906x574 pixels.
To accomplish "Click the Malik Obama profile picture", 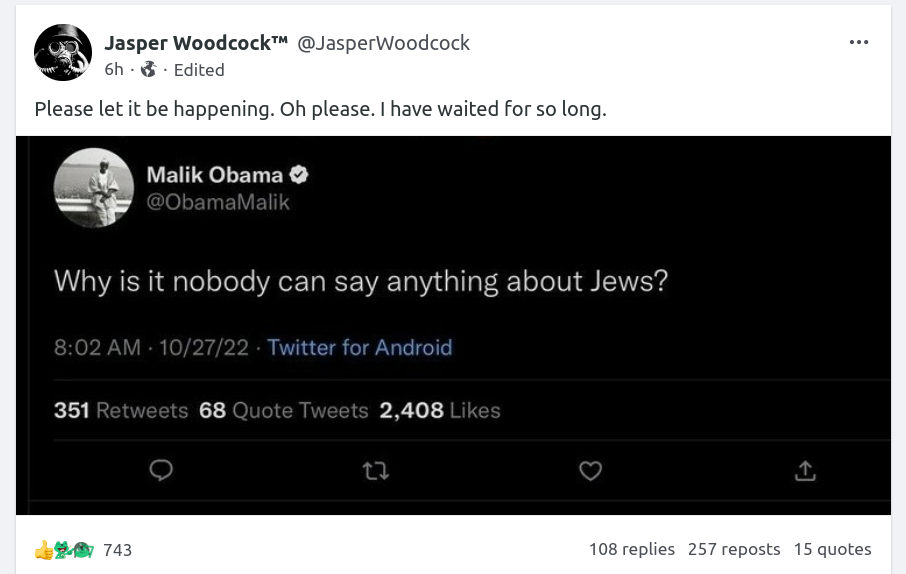I will tap(93, 188).
